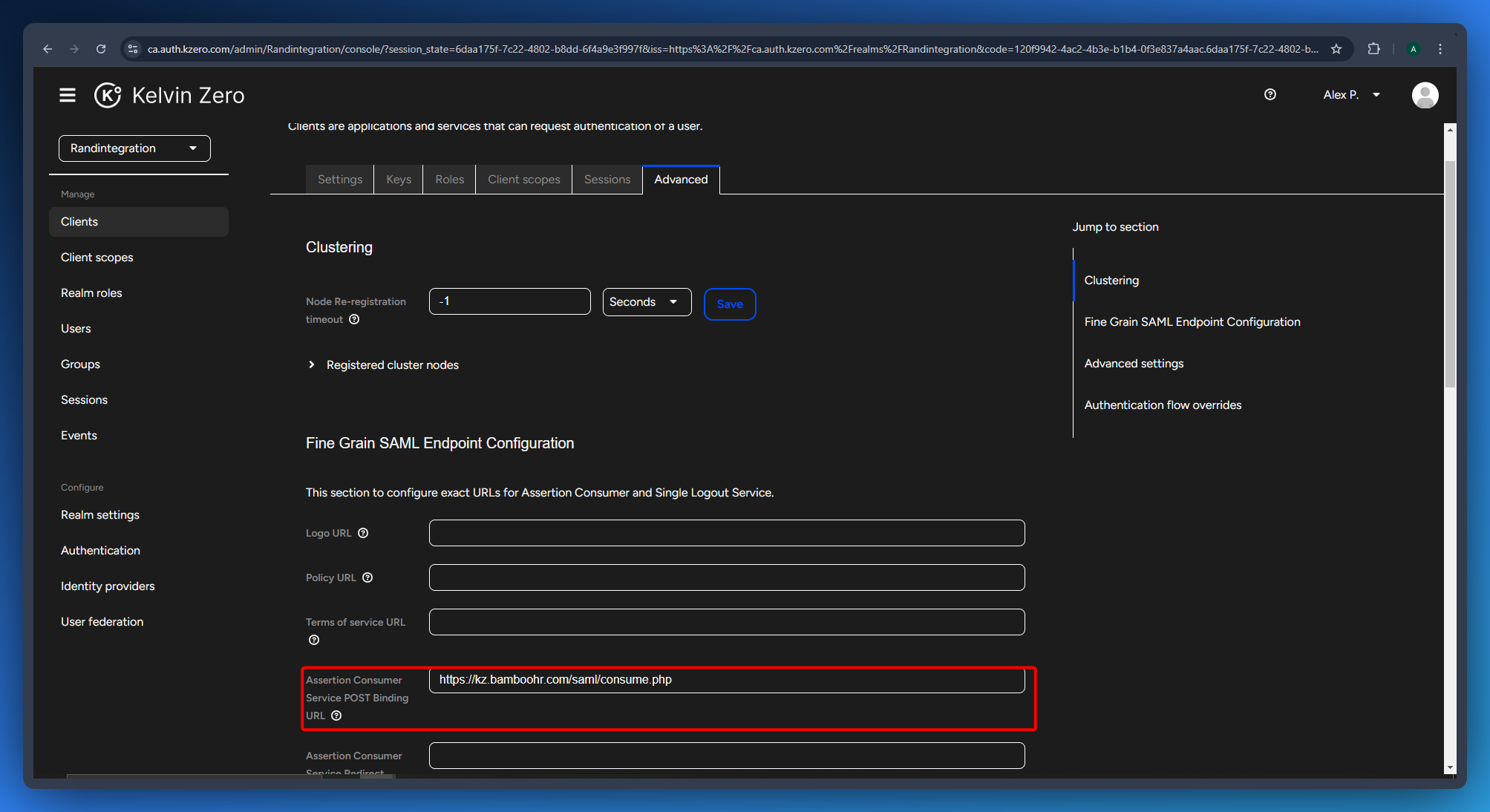Screen dimensions: 1490x812
Task: Jump to Advanced settings section
Action: 1134,364
